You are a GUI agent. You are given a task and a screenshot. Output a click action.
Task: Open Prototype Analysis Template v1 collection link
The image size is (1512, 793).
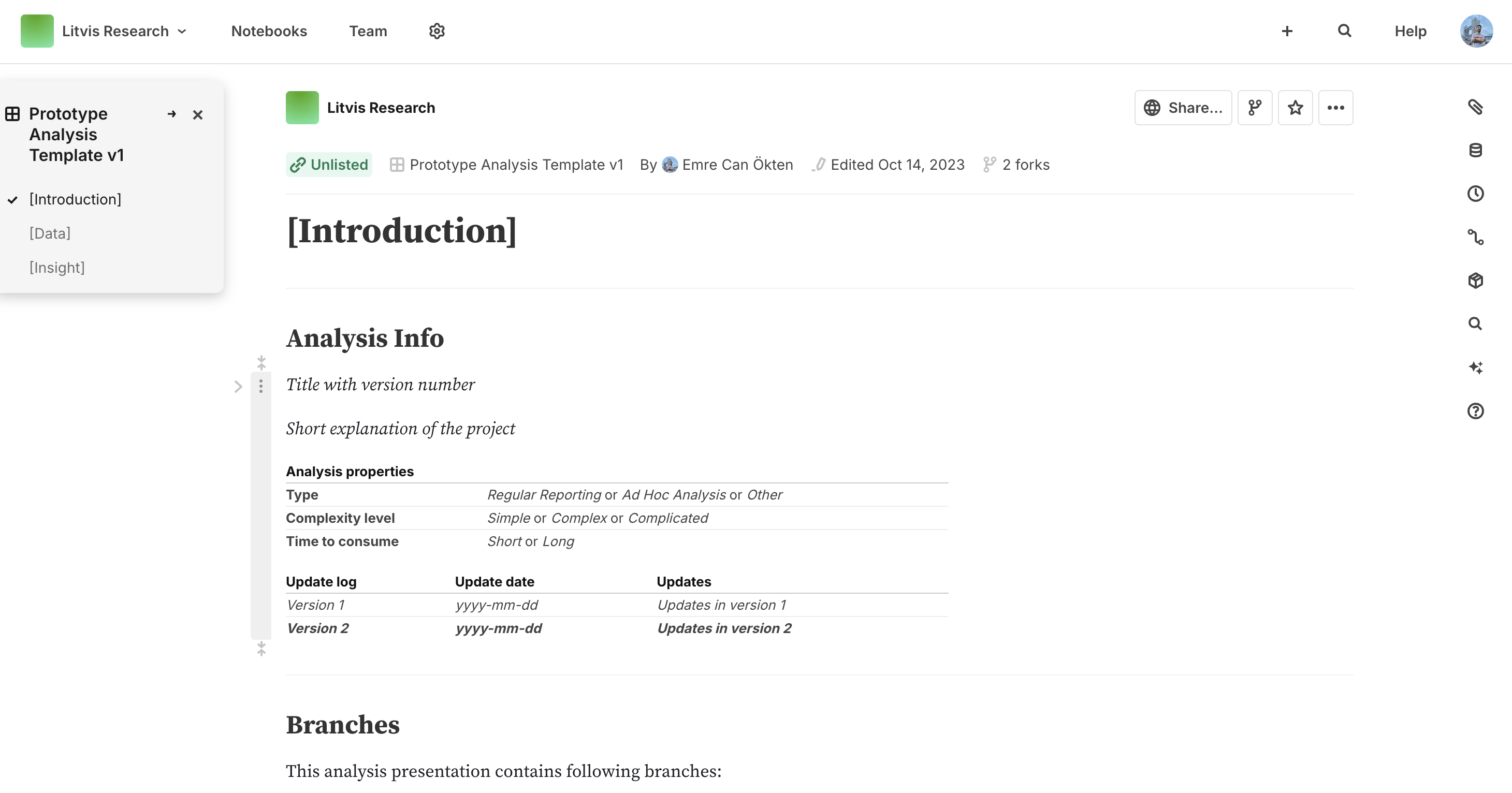pyautogui.click(x=506, y=165)
